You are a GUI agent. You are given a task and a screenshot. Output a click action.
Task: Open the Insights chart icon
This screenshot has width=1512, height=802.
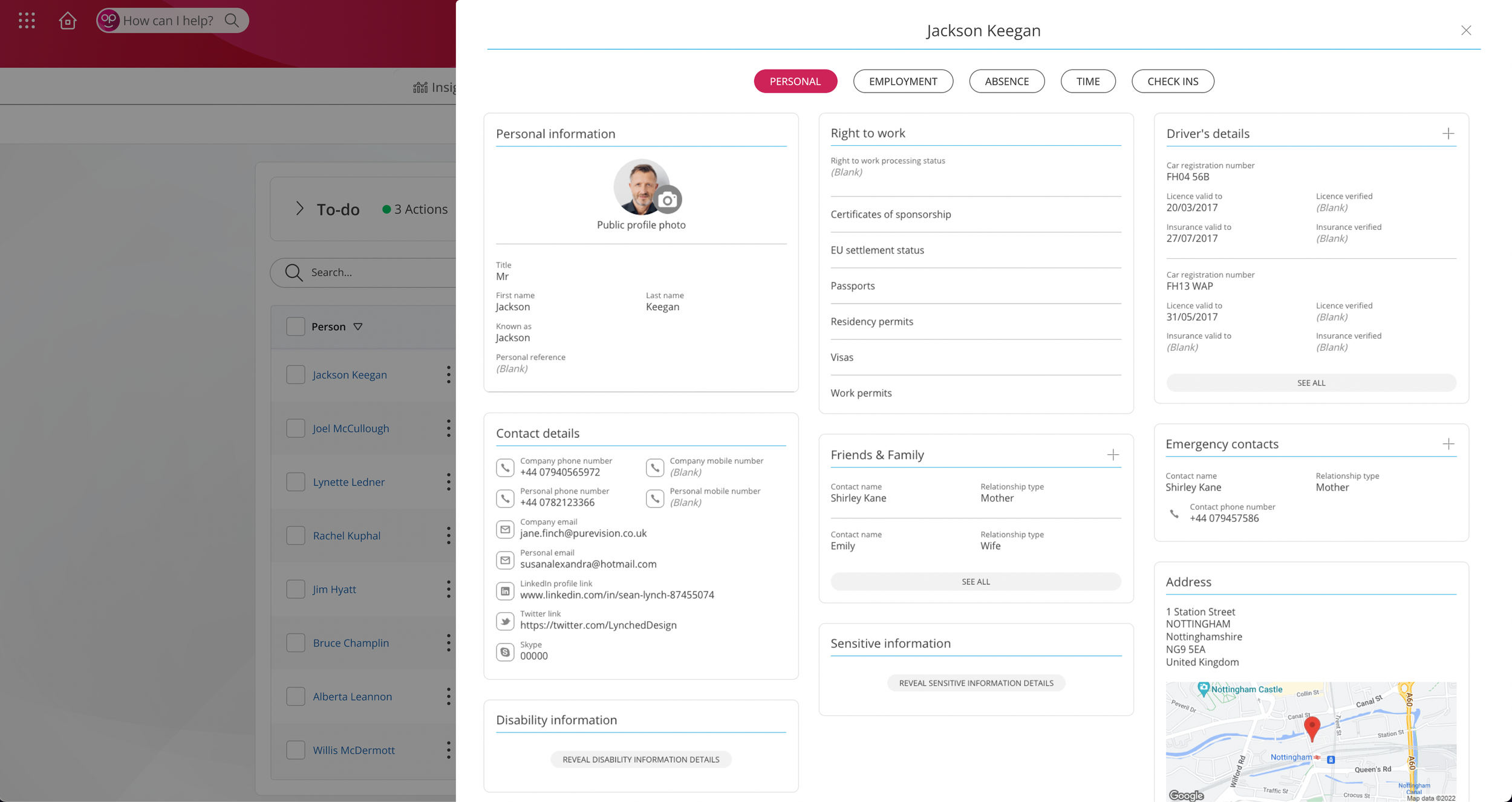[420, 88]
